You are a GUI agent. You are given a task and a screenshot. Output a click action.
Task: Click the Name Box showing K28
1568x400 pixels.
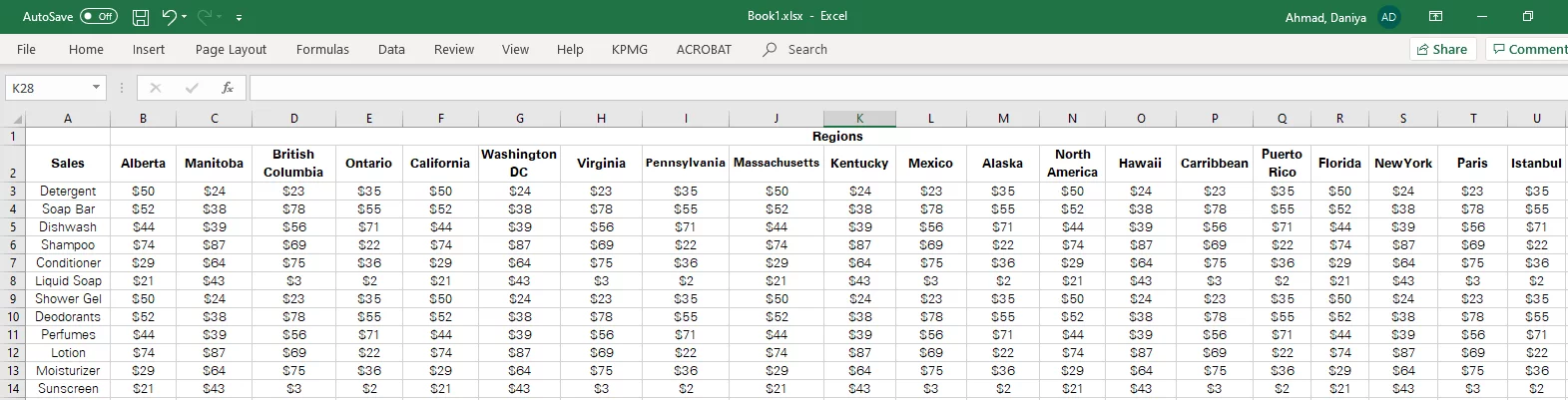pos(48,88)
